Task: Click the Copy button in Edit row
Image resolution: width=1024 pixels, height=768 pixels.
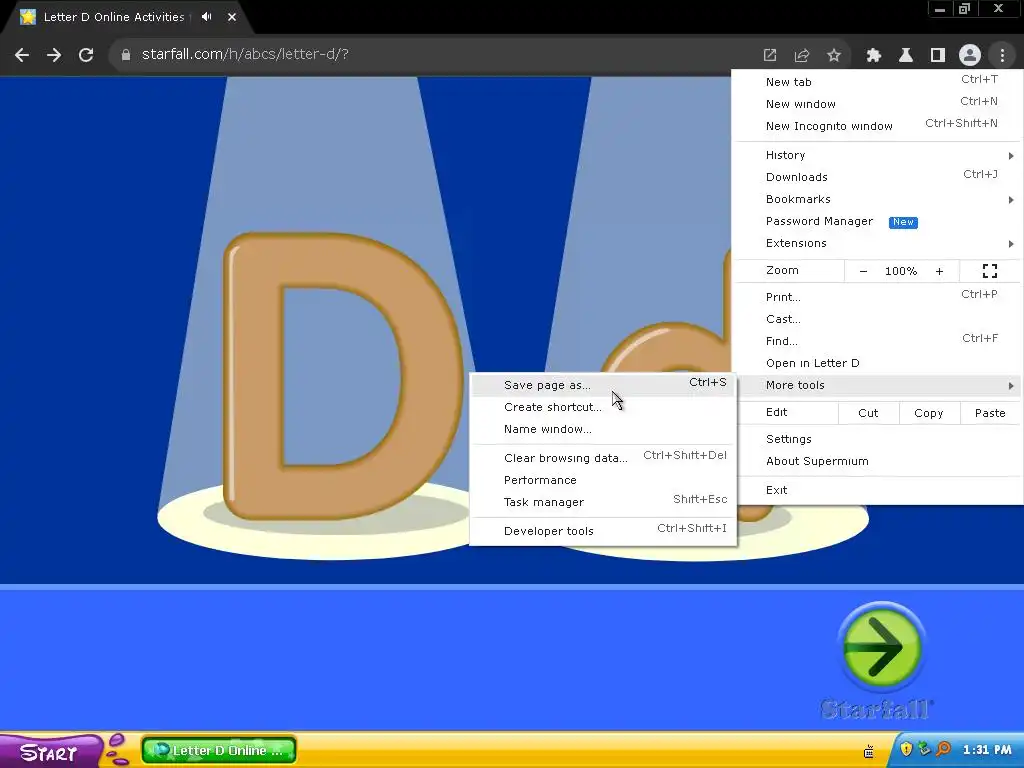Action: pos(929,413)
